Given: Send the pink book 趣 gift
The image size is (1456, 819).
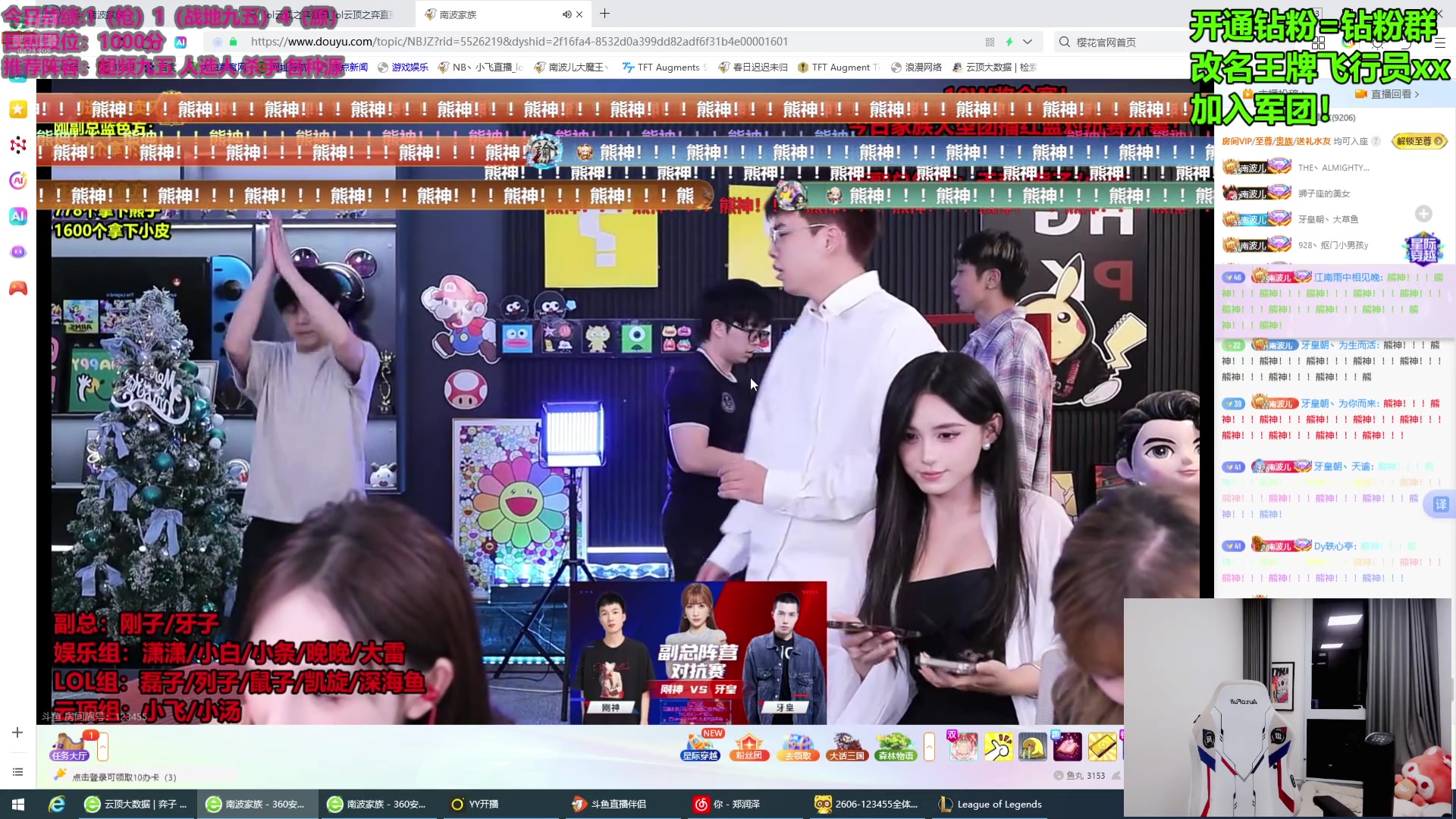Looking at the screenshot, I should (1067, 746).
